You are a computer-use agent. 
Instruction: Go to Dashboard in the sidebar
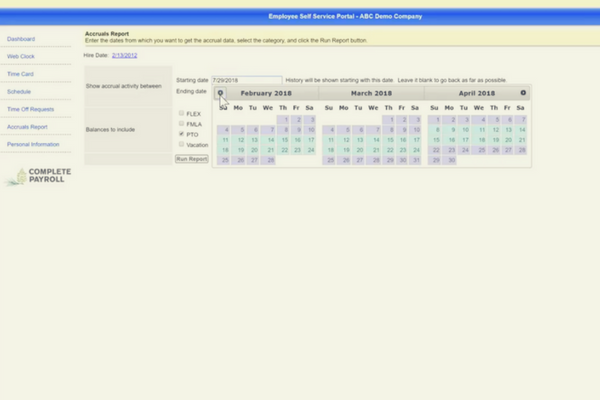21,39
